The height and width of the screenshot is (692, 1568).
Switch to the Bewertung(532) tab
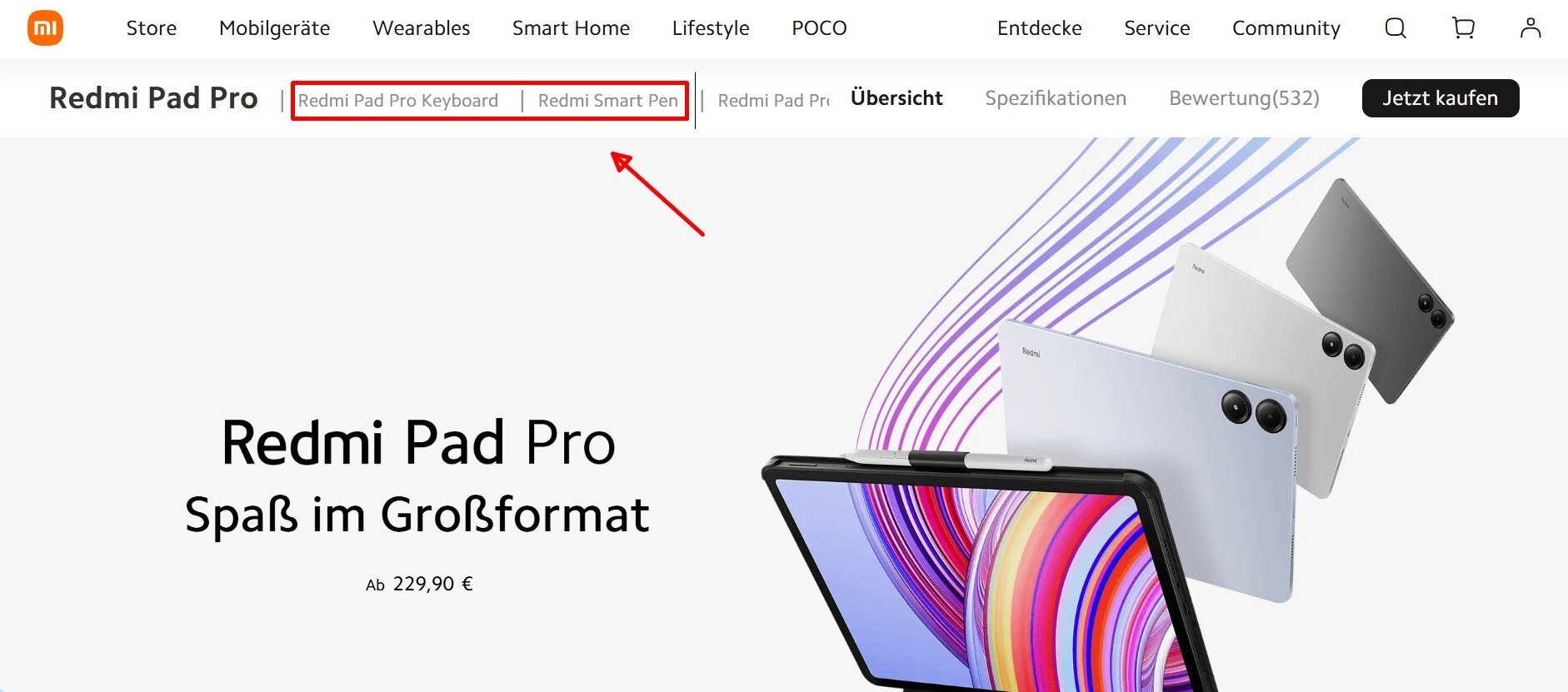(1244, 98)
